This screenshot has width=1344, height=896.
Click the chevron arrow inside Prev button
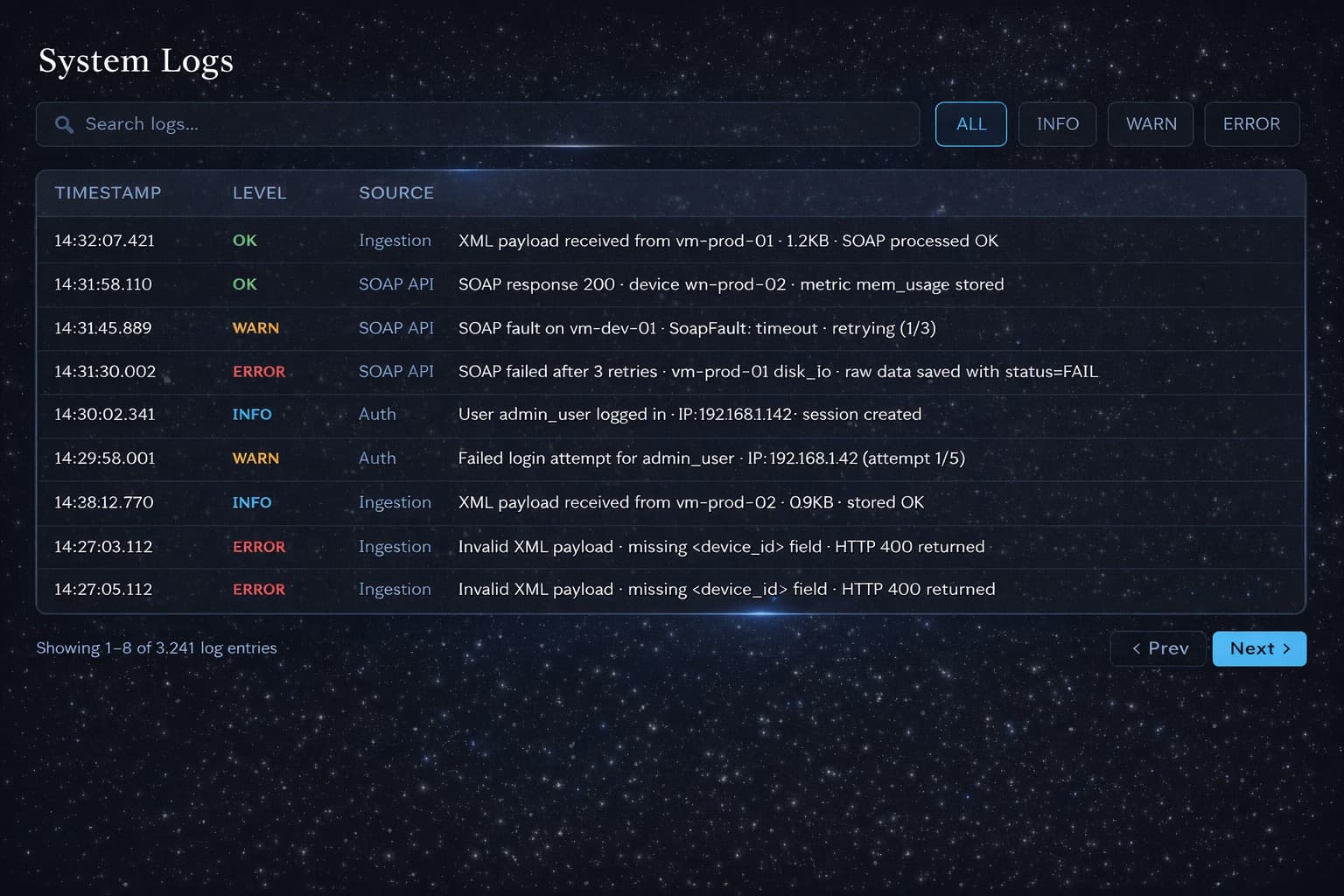point(1137,648)
